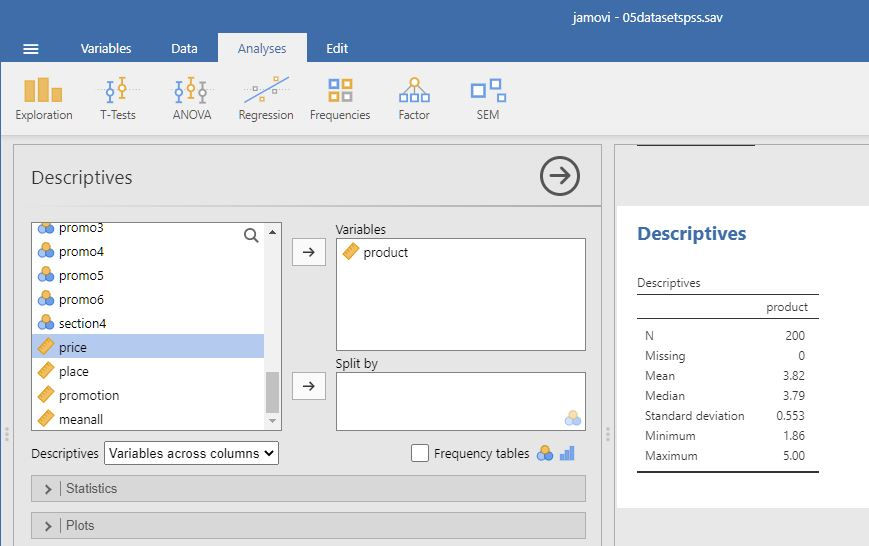
Task: Open the Variables across columns dropdown
Action: (191, 453)
